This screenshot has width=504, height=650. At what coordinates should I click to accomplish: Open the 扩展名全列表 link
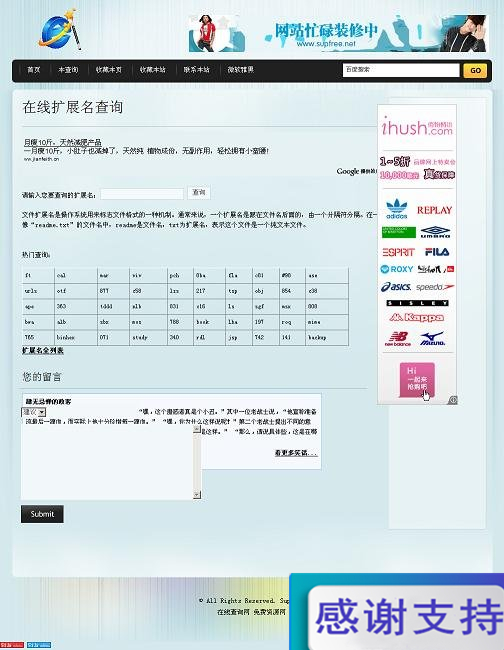(43, 351)
